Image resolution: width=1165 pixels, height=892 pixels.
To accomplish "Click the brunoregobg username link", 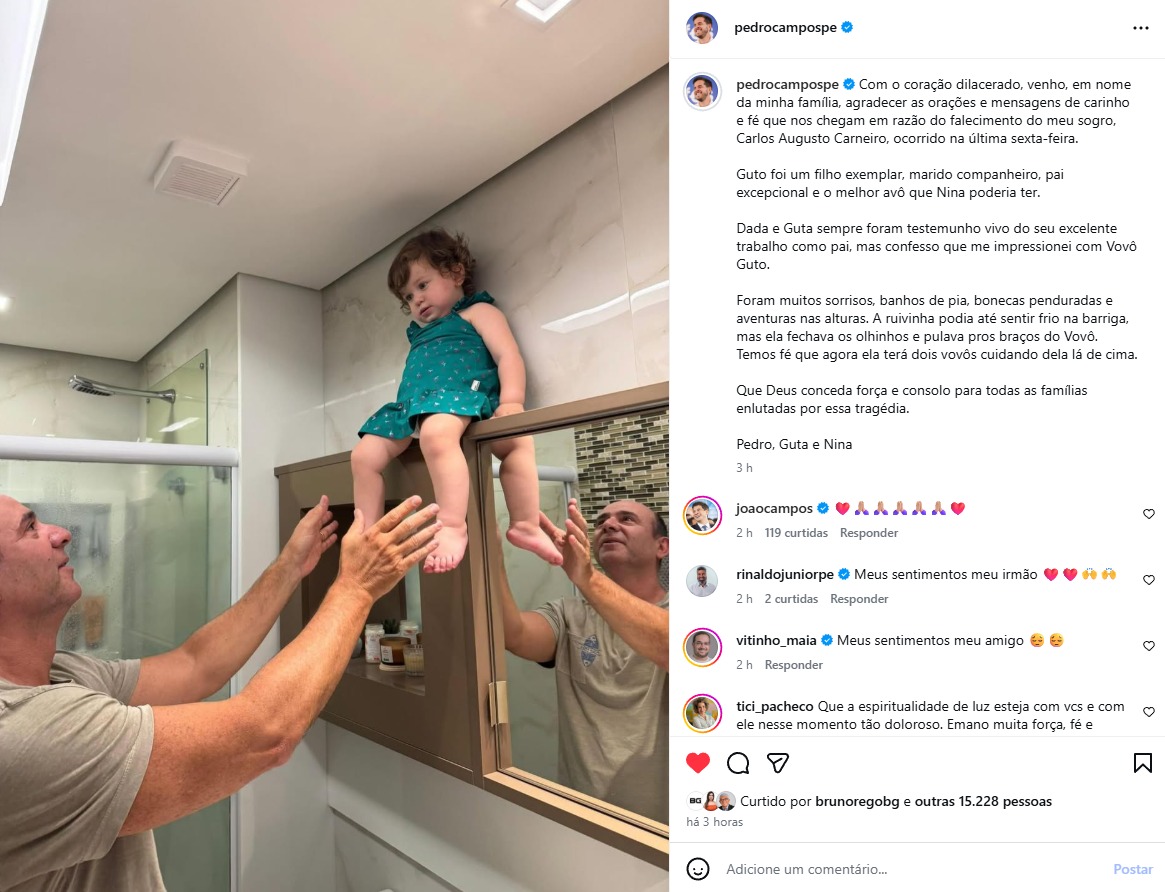I will pyautogui.click(x=857, y=801).
